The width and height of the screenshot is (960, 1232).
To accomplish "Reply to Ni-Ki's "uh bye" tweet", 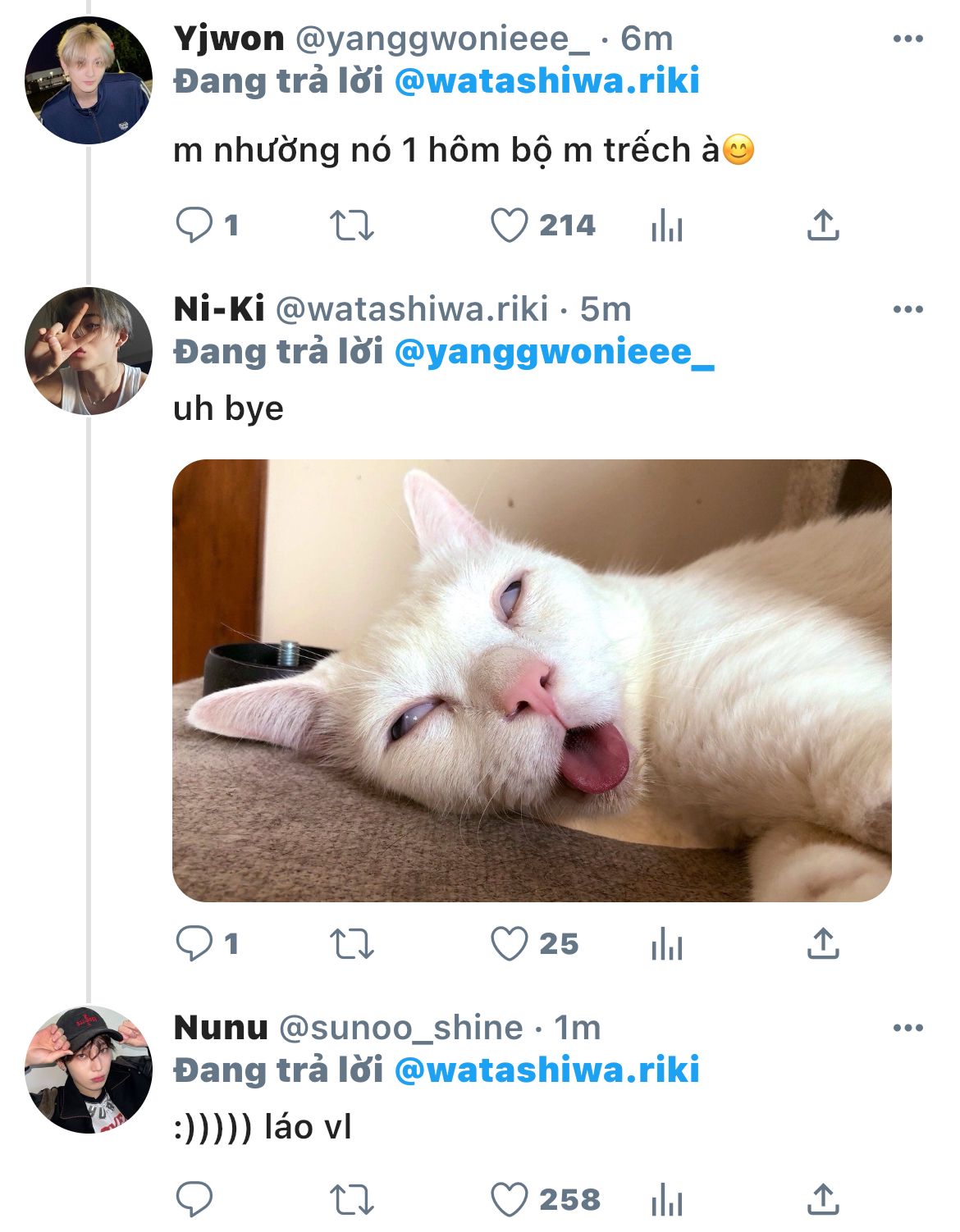I will click(x=194, y=943).
